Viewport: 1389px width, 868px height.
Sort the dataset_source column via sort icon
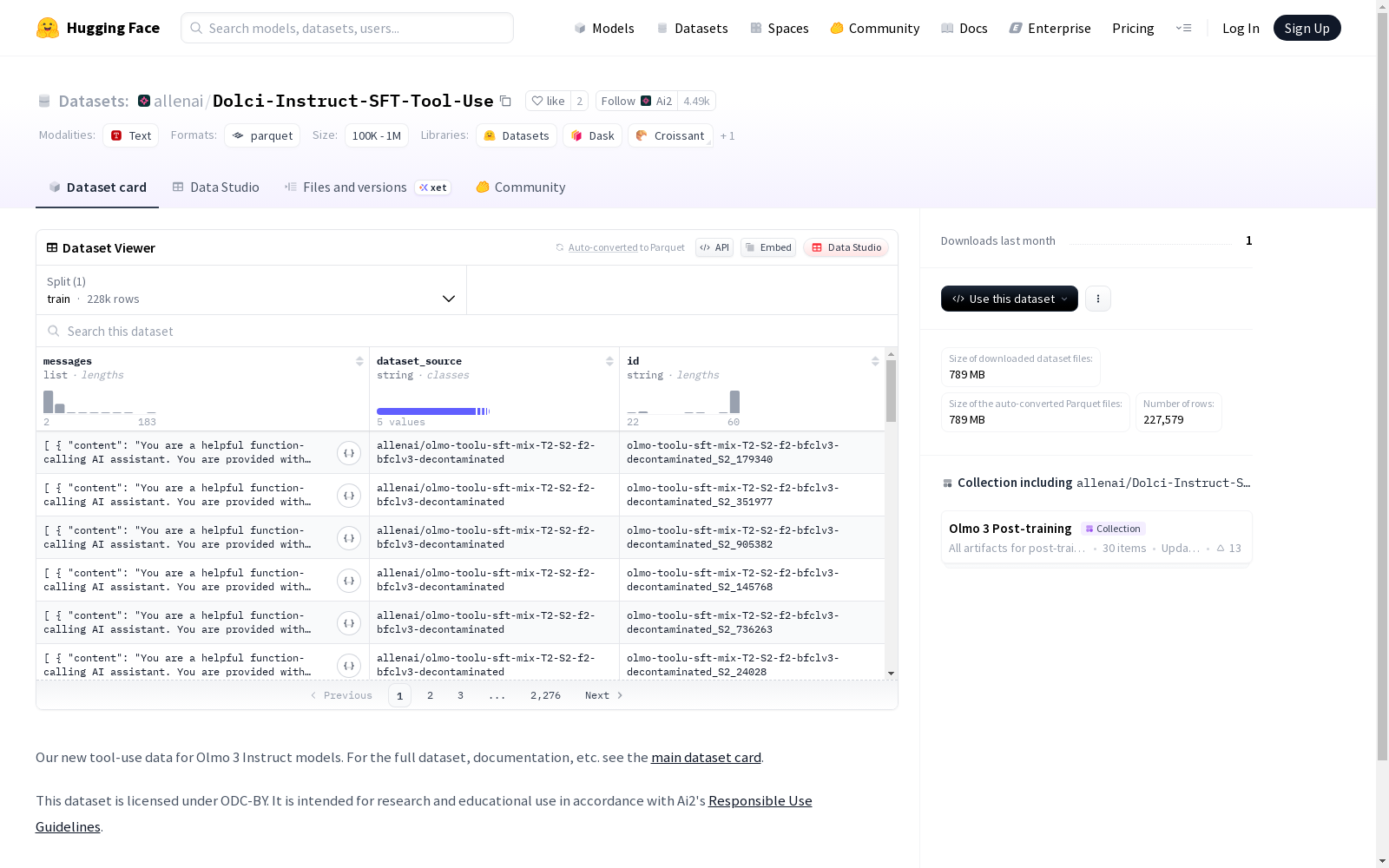coord(609,361)
